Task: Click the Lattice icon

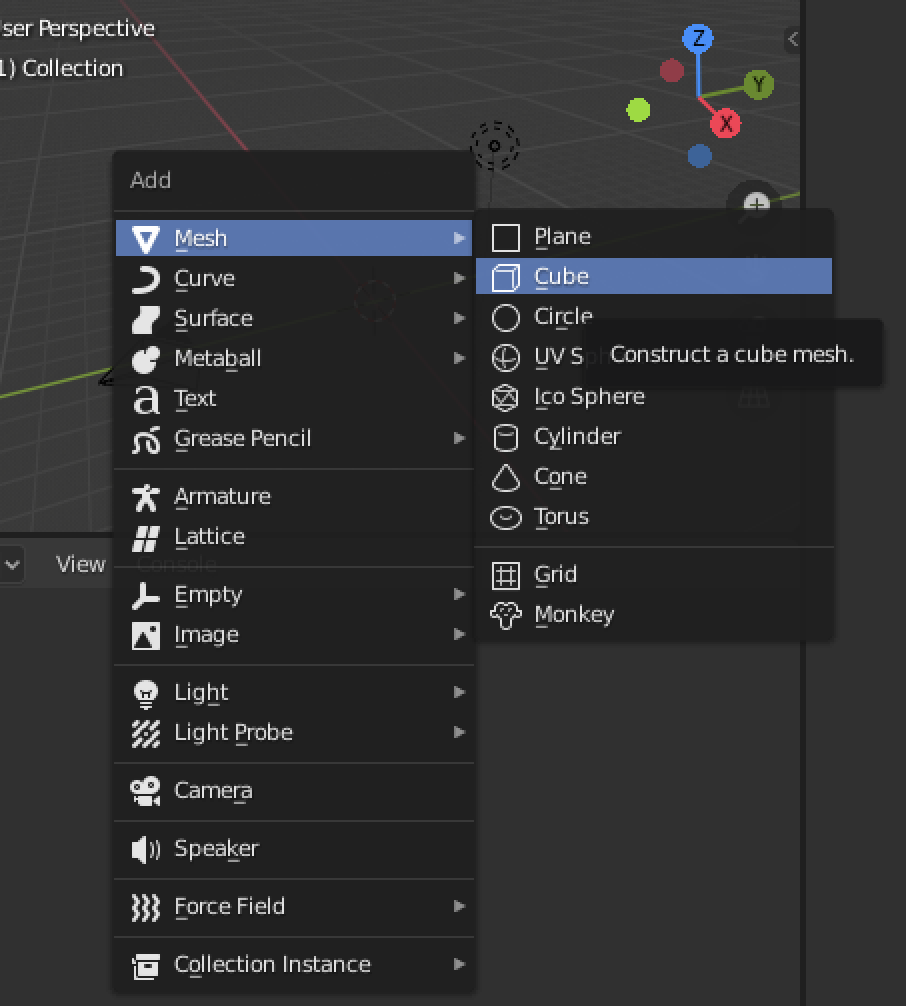Action: click(146, 538)
